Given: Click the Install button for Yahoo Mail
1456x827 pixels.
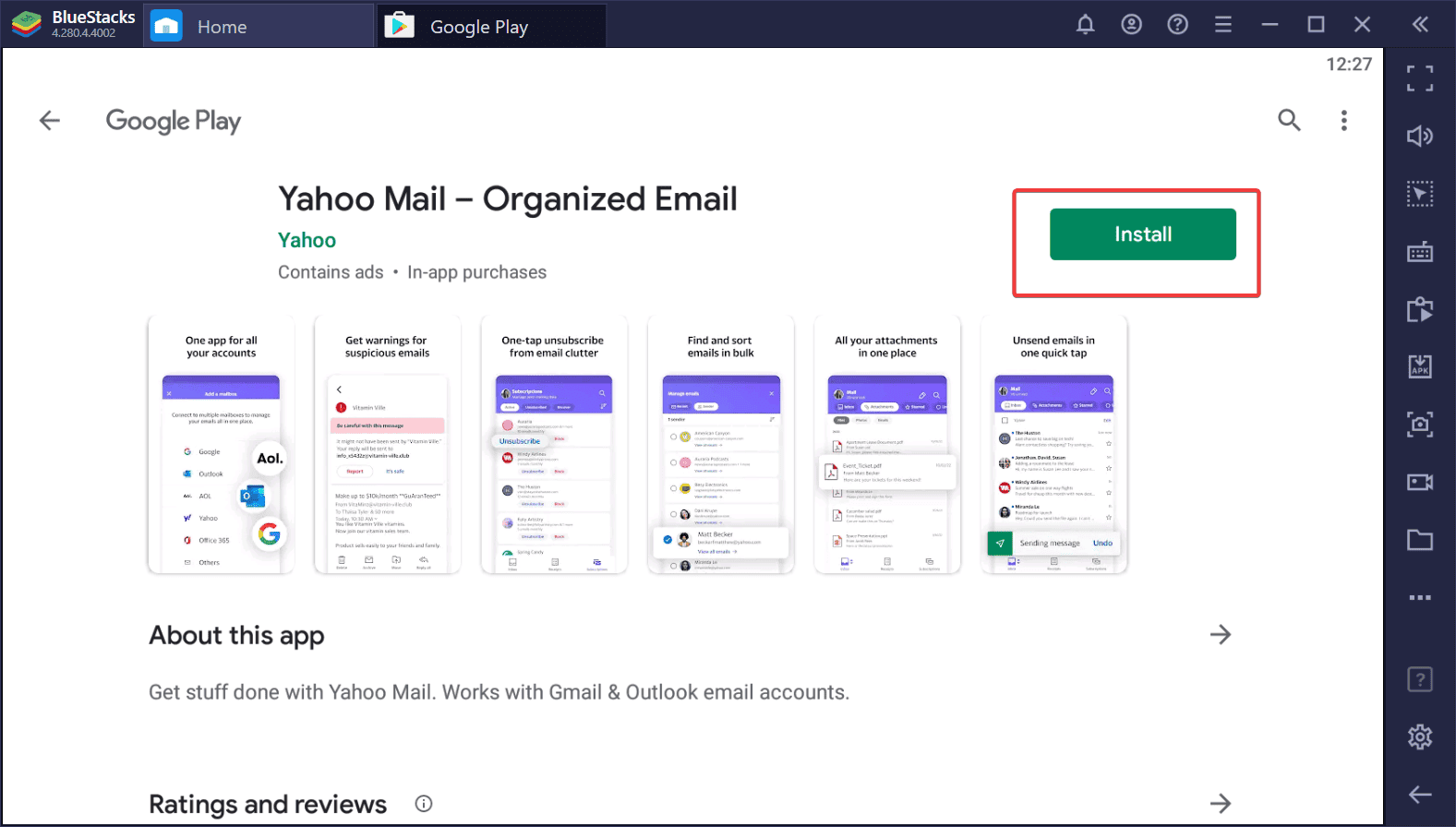Looking at the screenshot, I should coord(1143,234).
